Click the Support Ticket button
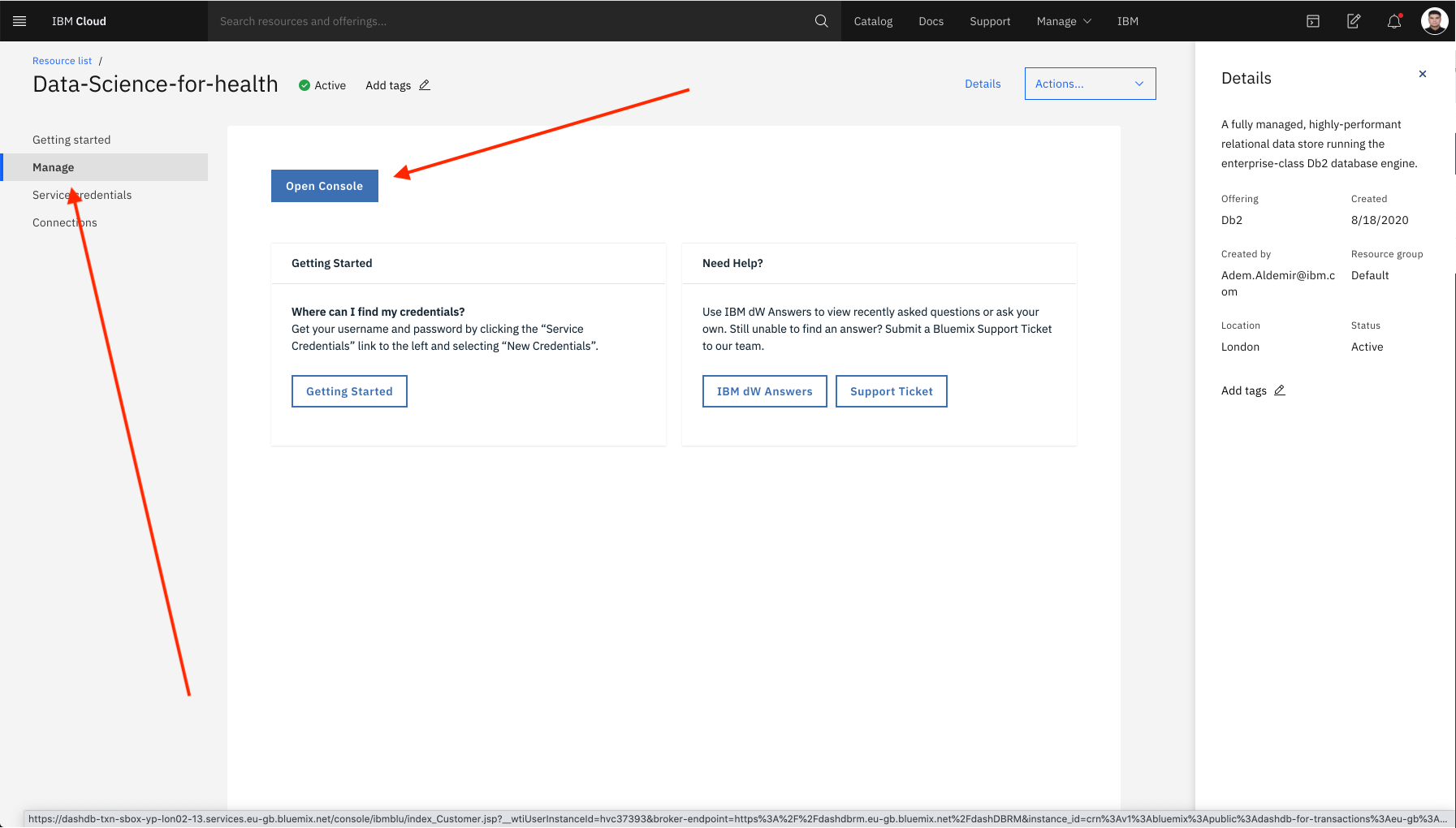Screen dimensions: 1456x828 (891, 391)
